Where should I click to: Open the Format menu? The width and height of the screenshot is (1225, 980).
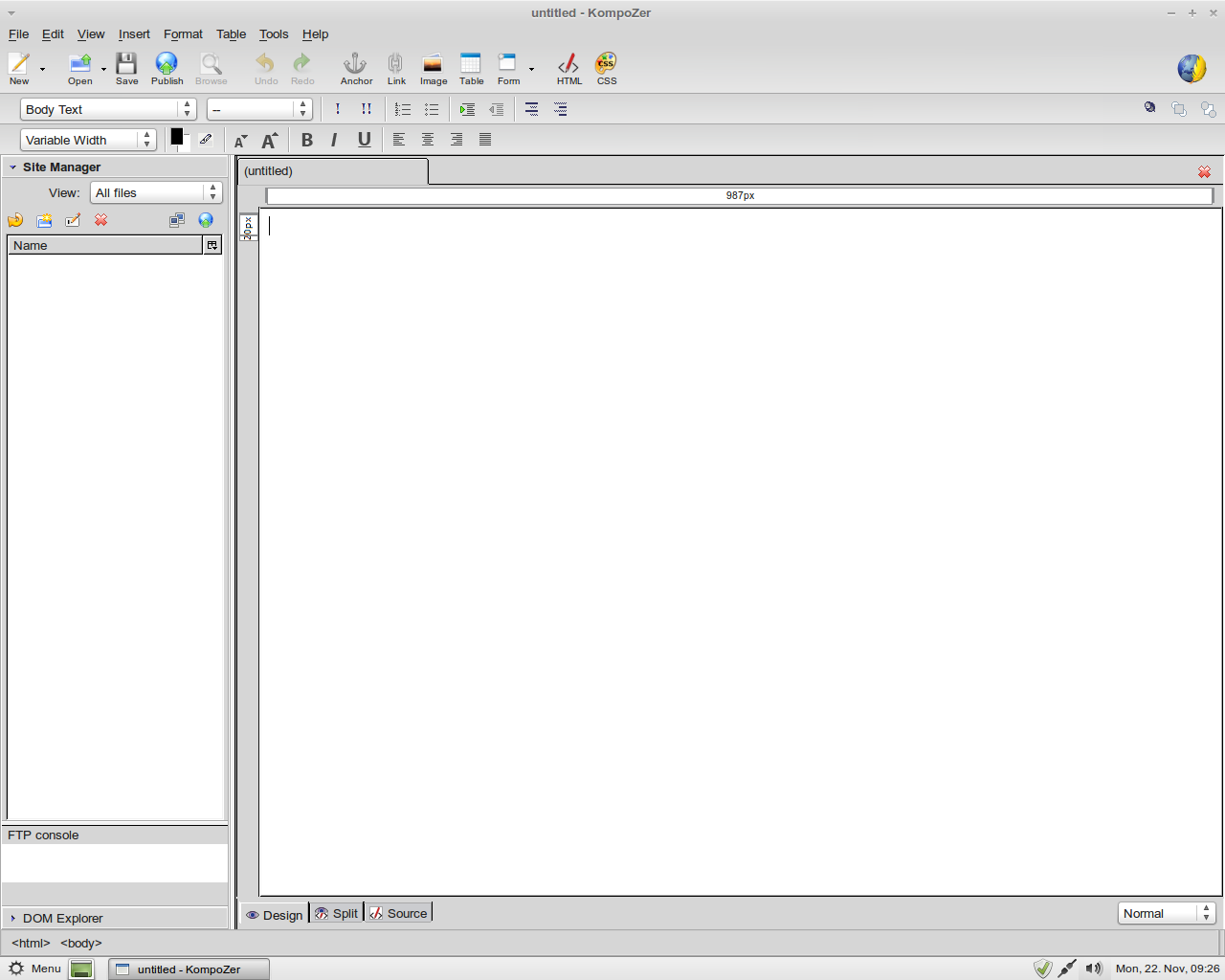[183, 34]
